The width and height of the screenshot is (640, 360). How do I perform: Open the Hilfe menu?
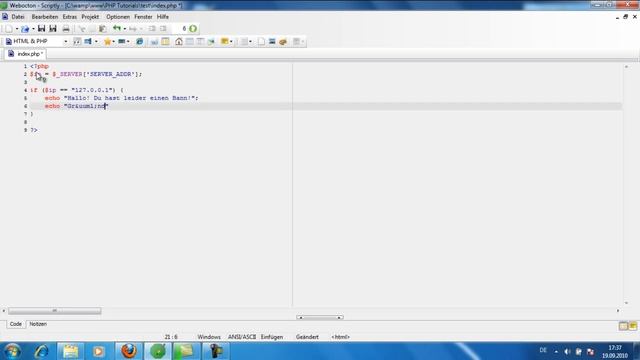coord(163,17)
